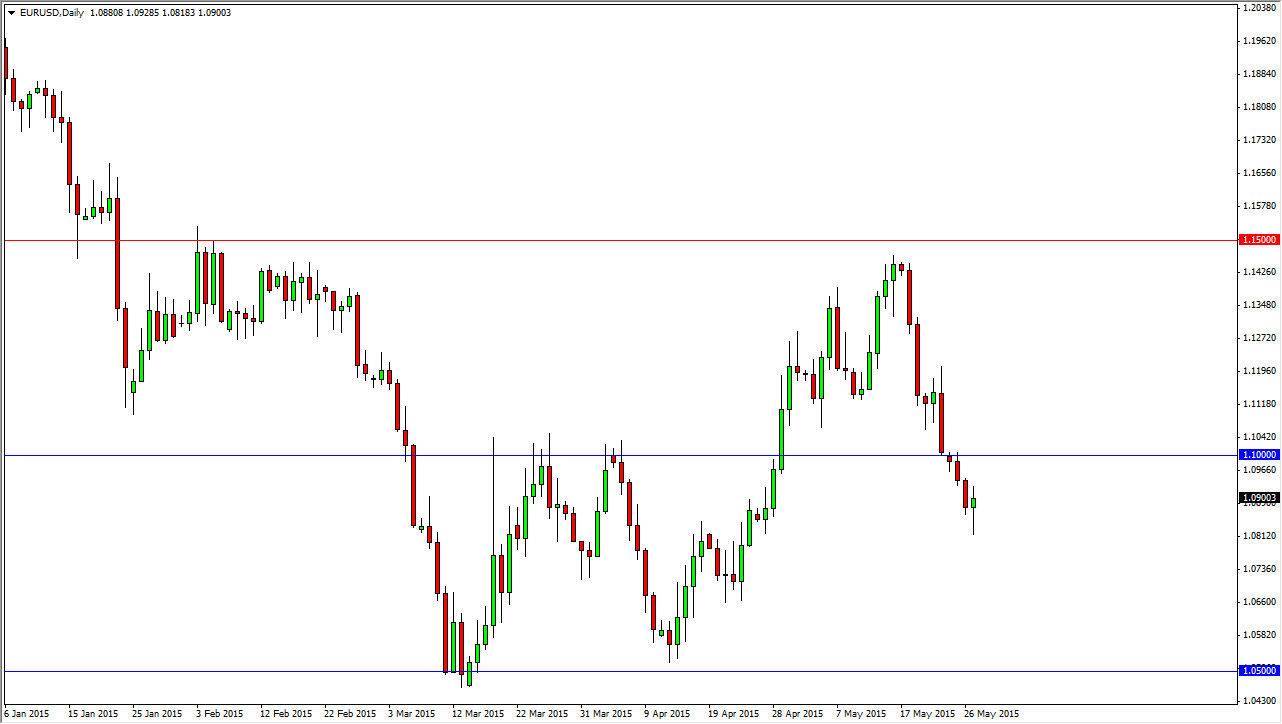This screenshot has height=724, width=1282.
Task: Click the 1.12720 price axis label
Action: coord(1259,338)
